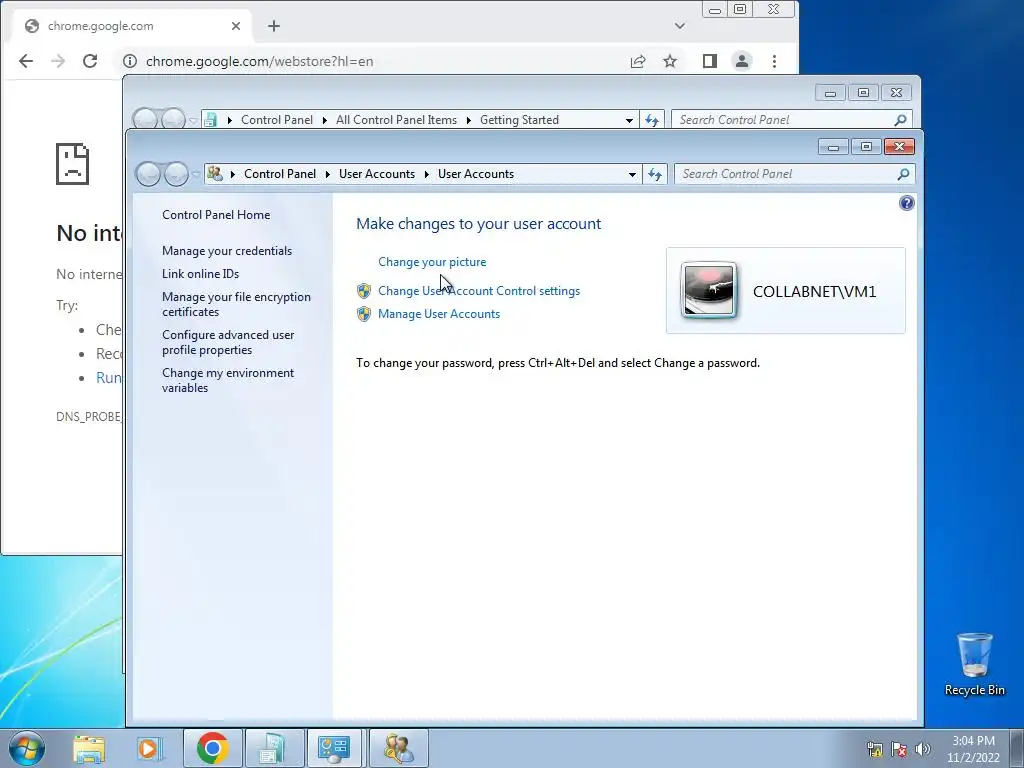Viewport: 1024px width, 768px height.
Task: Select last User Accounts breadcrumb segment
Action: [476, 174]
